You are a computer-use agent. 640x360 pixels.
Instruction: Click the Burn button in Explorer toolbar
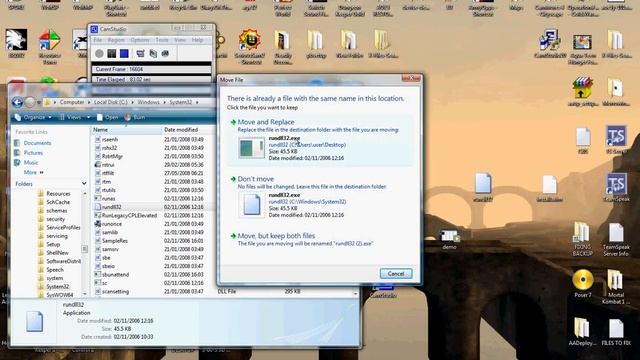(x=135, y=117)
